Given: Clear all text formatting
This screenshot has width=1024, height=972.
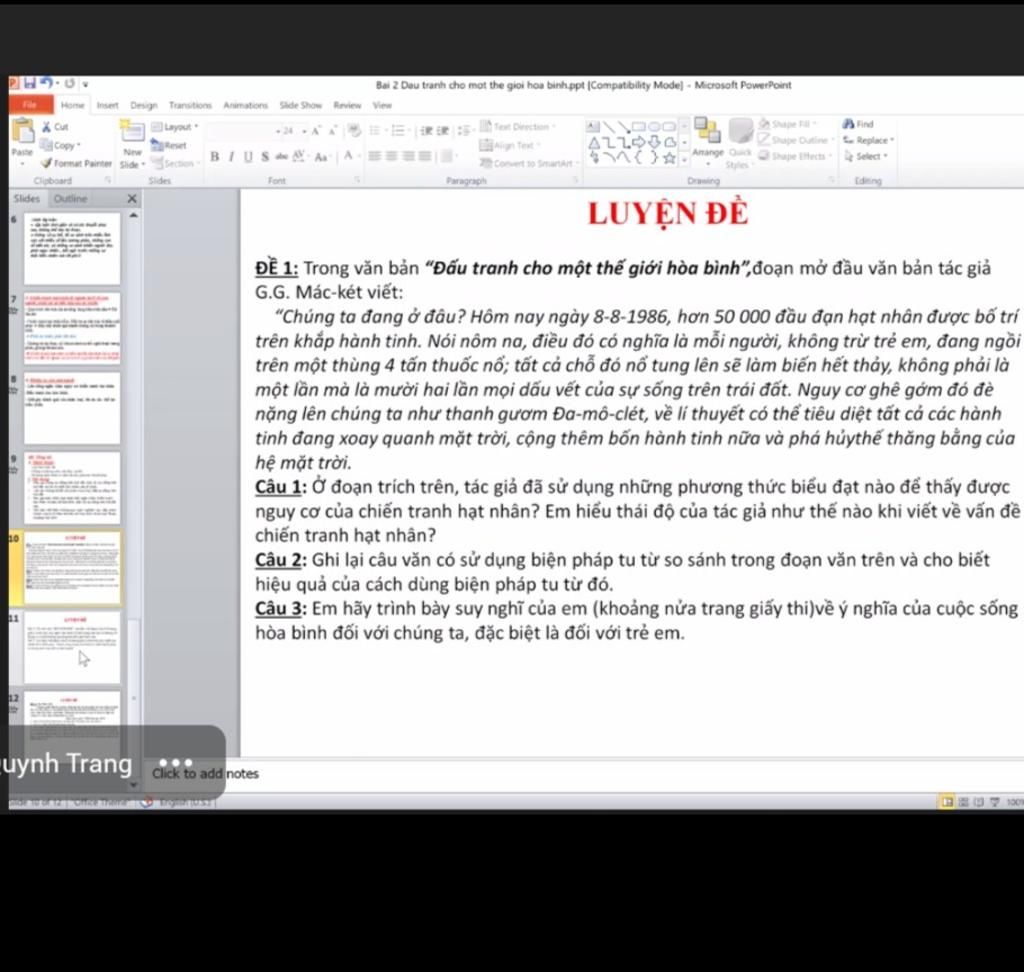Looking at the screenshot, I should [x=354, y=131].
